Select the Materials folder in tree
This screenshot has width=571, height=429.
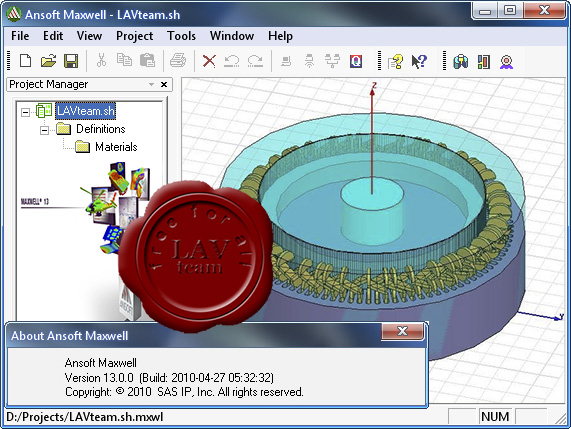click(116, 147)
